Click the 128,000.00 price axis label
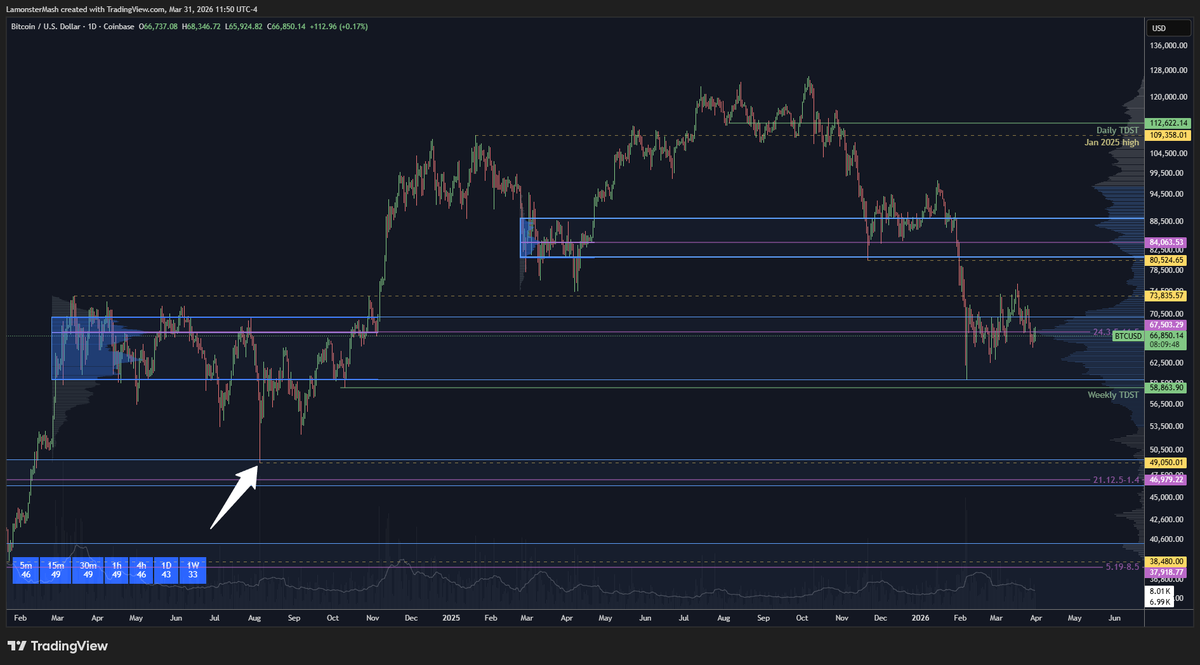The image size is (1200, 665). pos(1170,71)
